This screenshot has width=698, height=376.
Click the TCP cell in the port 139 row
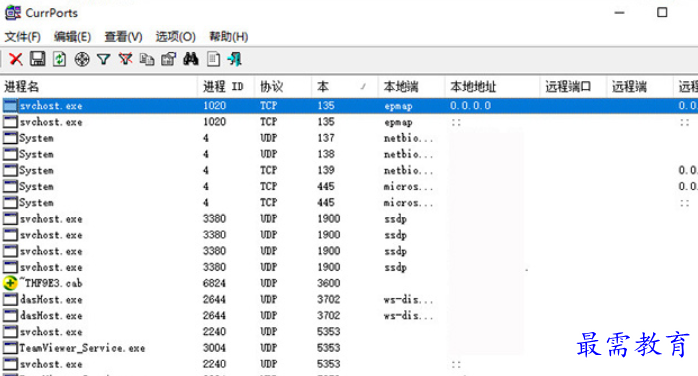[268, 170]
